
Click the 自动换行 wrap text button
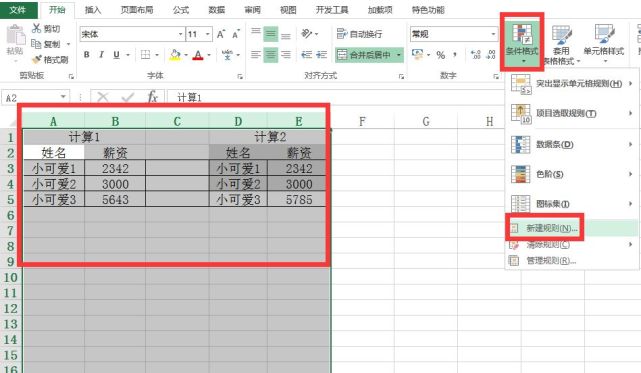click(359, 34)
